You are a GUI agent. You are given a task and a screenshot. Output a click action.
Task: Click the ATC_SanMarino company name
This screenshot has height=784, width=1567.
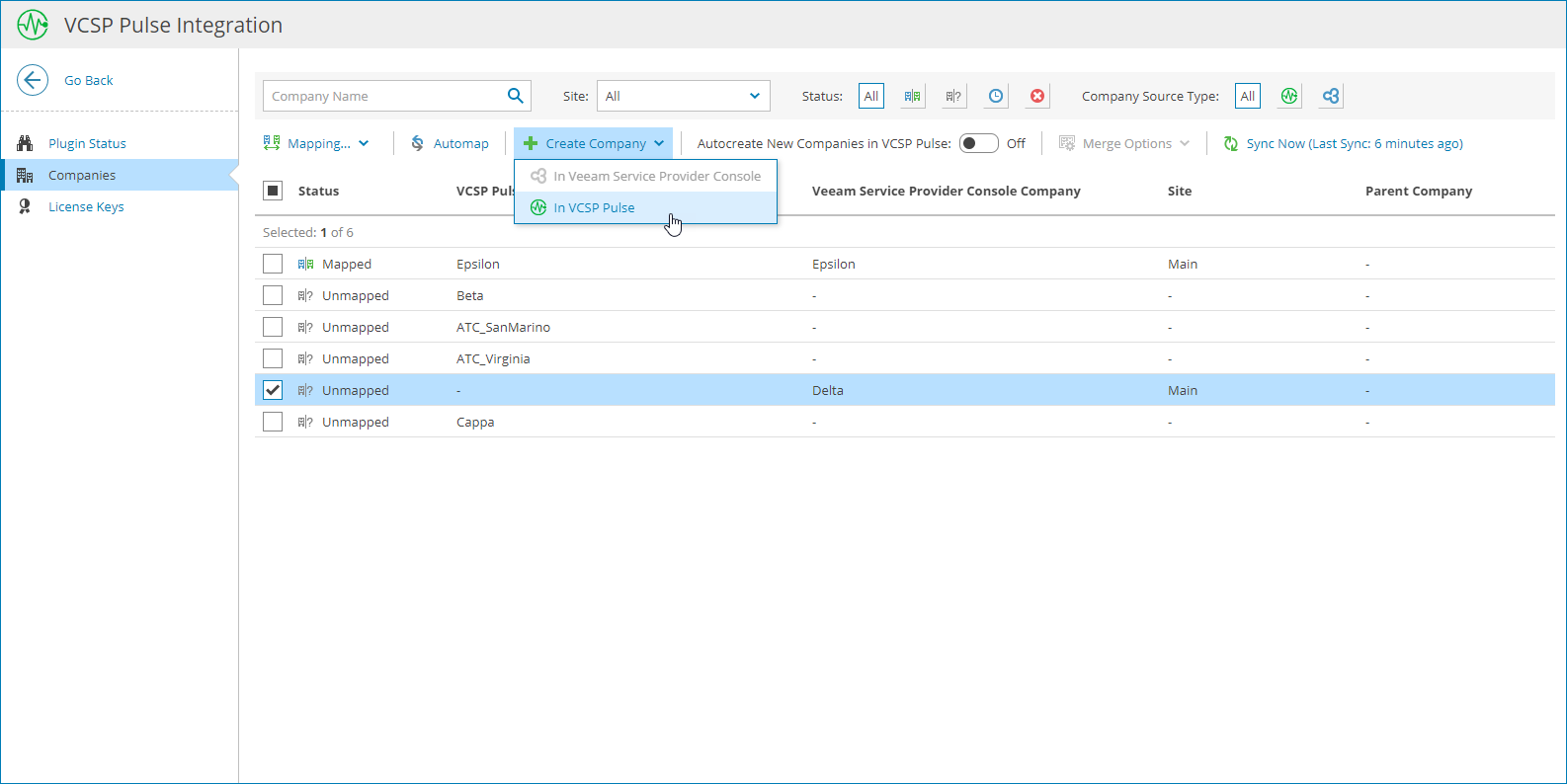503,327
